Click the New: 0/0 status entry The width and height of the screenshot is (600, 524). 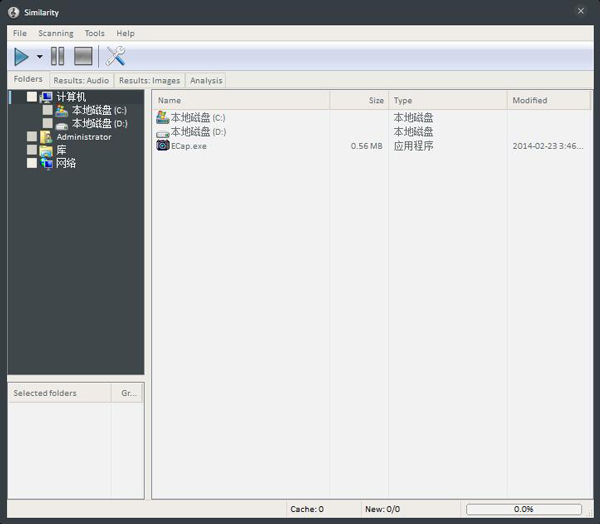(x=382, y=509)
